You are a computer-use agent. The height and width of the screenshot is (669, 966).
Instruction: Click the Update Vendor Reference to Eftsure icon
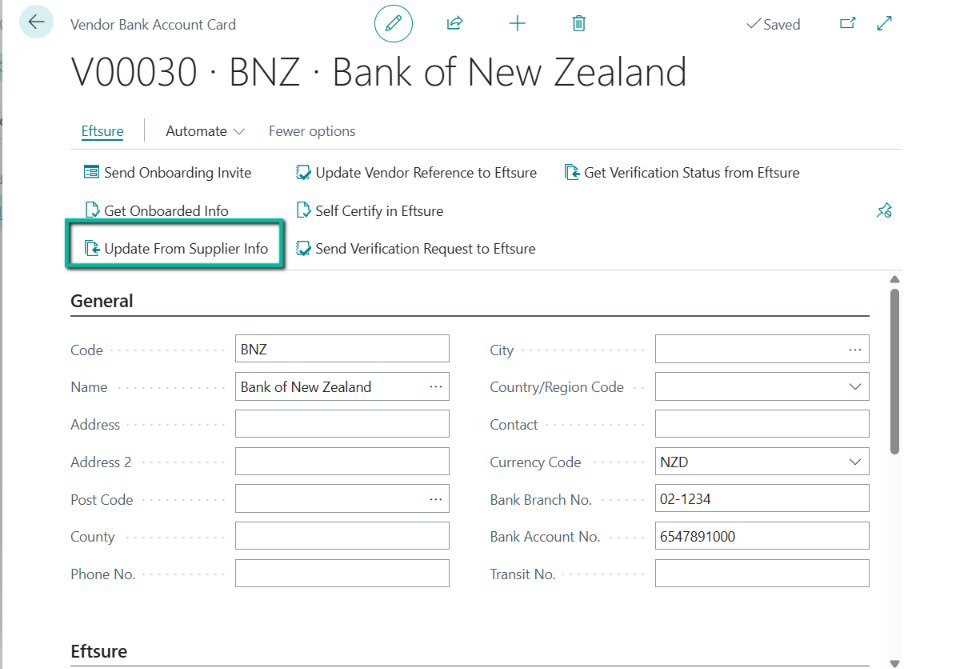[x=302, y=172]
